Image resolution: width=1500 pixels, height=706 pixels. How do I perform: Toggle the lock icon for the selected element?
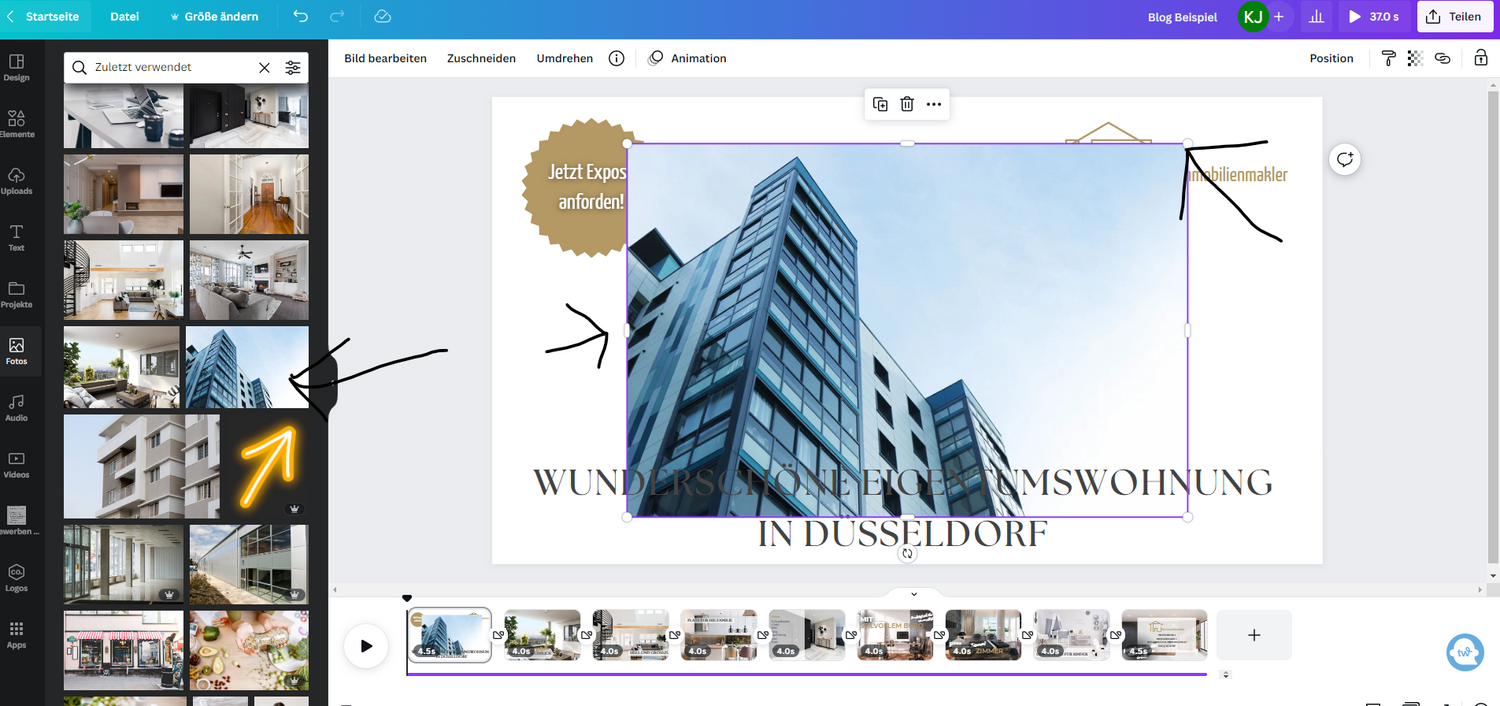(1481, 58)
